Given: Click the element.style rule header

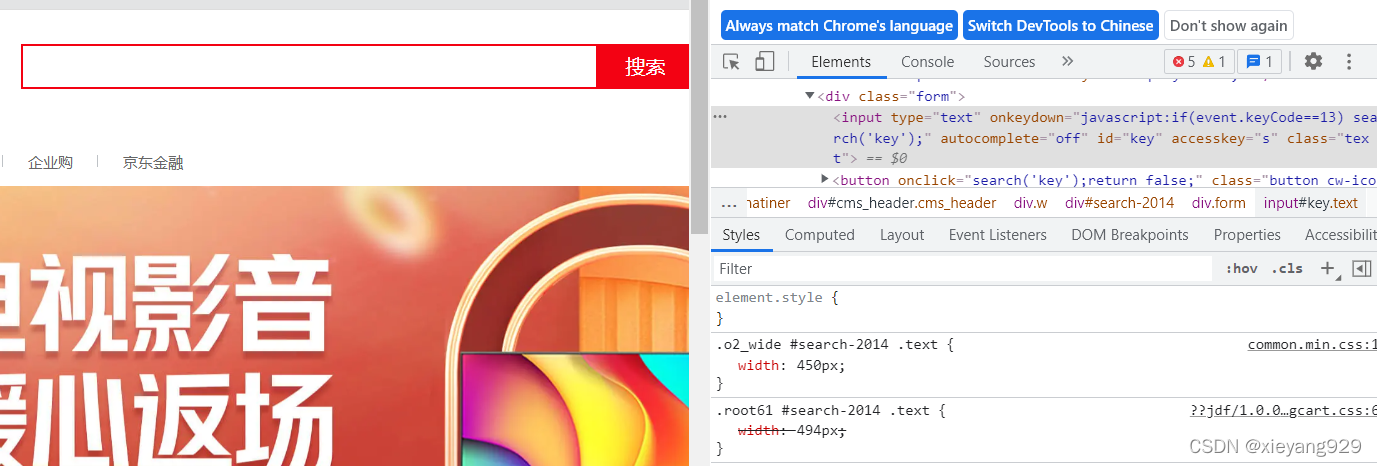Looking at the screenshot, I should [778, 298].
